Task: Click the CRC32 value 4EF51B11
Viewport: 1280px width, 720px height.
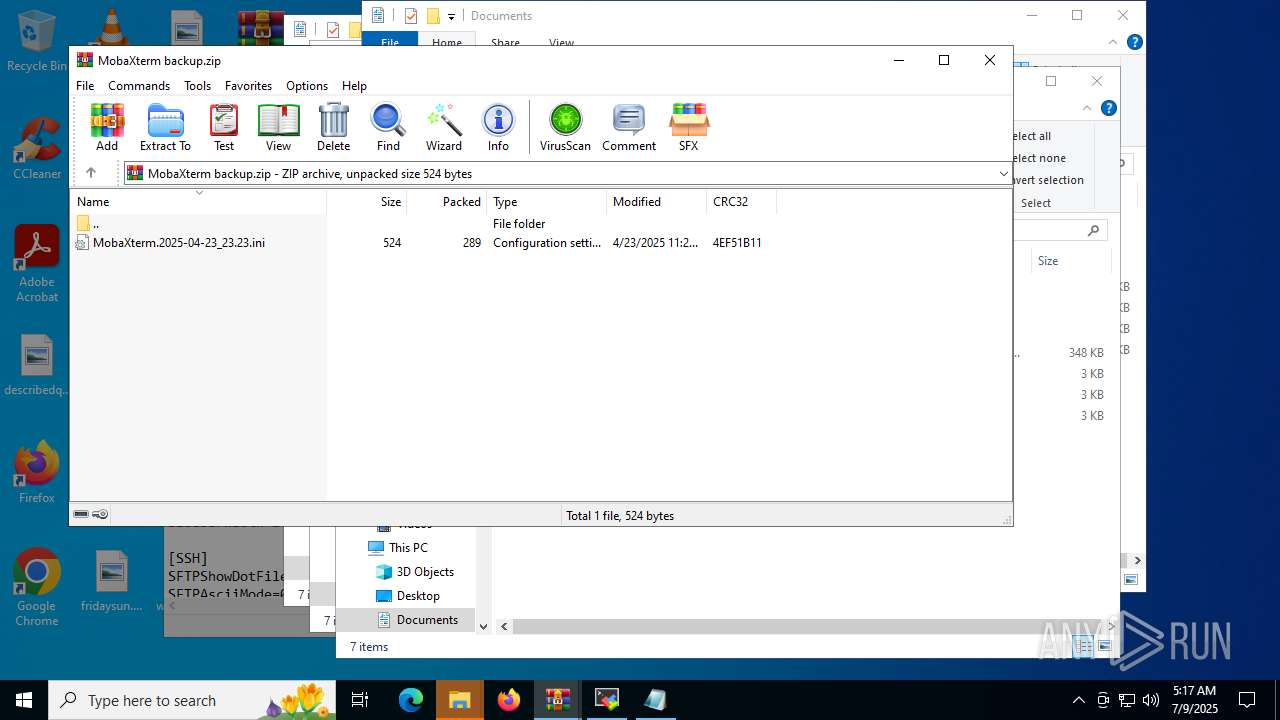Action: pyautogui.click(x=737, y=243)
